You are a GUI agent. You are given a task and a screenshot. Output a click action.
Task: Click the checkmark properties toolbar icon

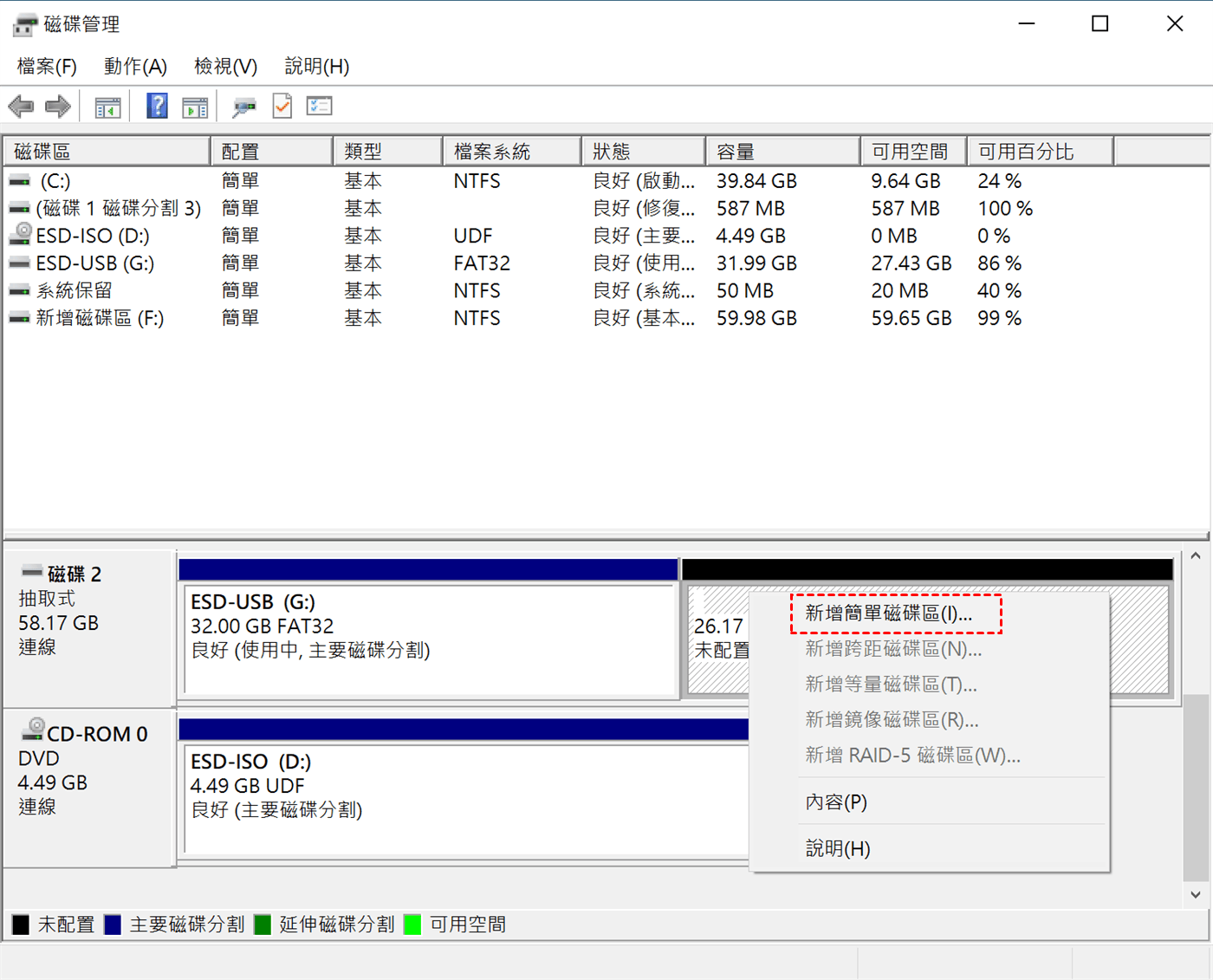(282, 106)
